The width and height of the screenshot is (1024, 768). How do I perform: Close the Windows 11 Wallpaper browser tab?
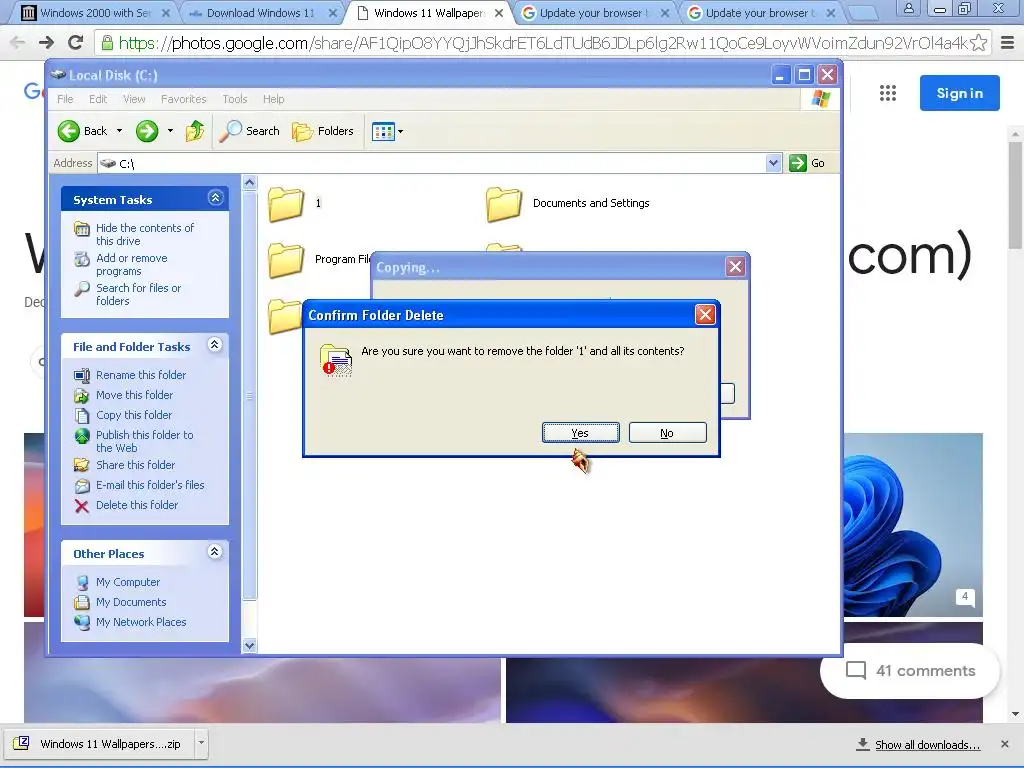coord(499,13)
